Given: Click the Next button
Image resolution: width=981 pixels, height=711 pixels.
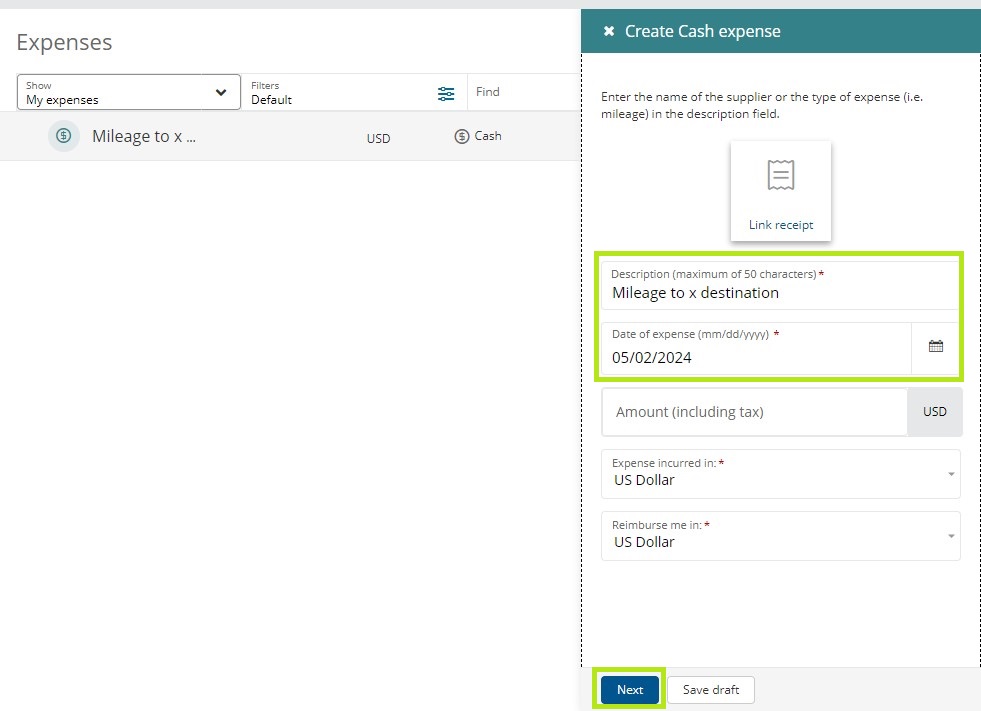Looking at the screenshot, I should 630,690.
